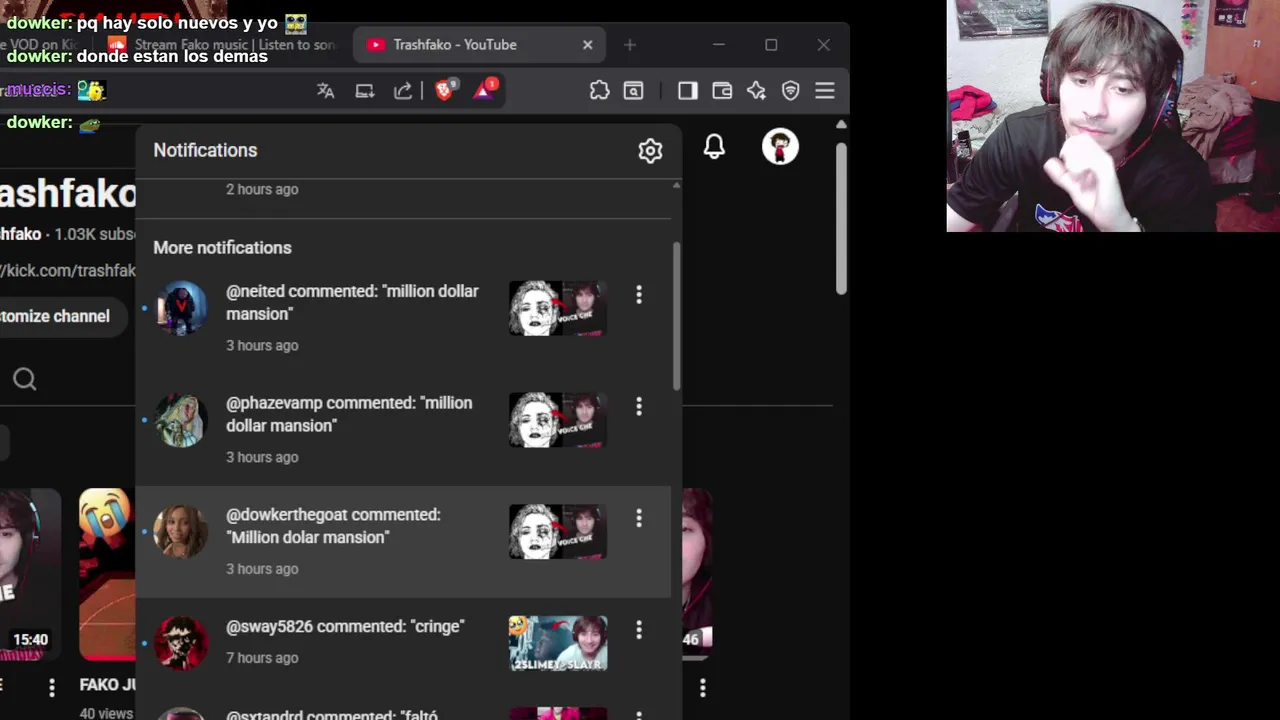This screenshot has width=1280, height=720.
Task: Click video thumbnail in @neited notification
Action: tap(558, 308)
